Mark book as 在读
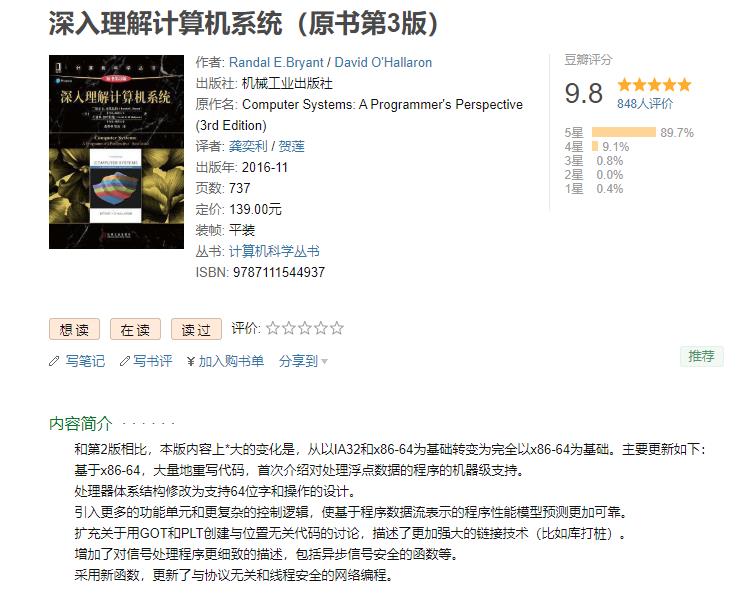The image size is (743, 596). [136, 329]
